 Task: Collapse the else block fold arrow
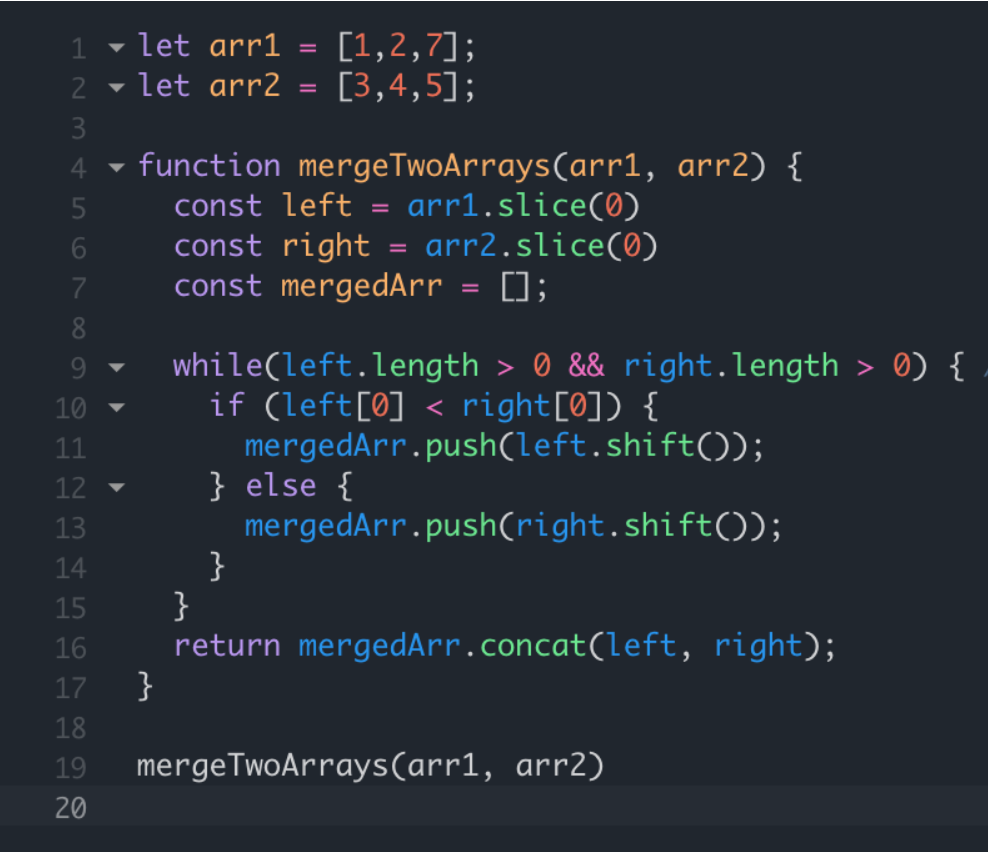click(x=116, y=486)
